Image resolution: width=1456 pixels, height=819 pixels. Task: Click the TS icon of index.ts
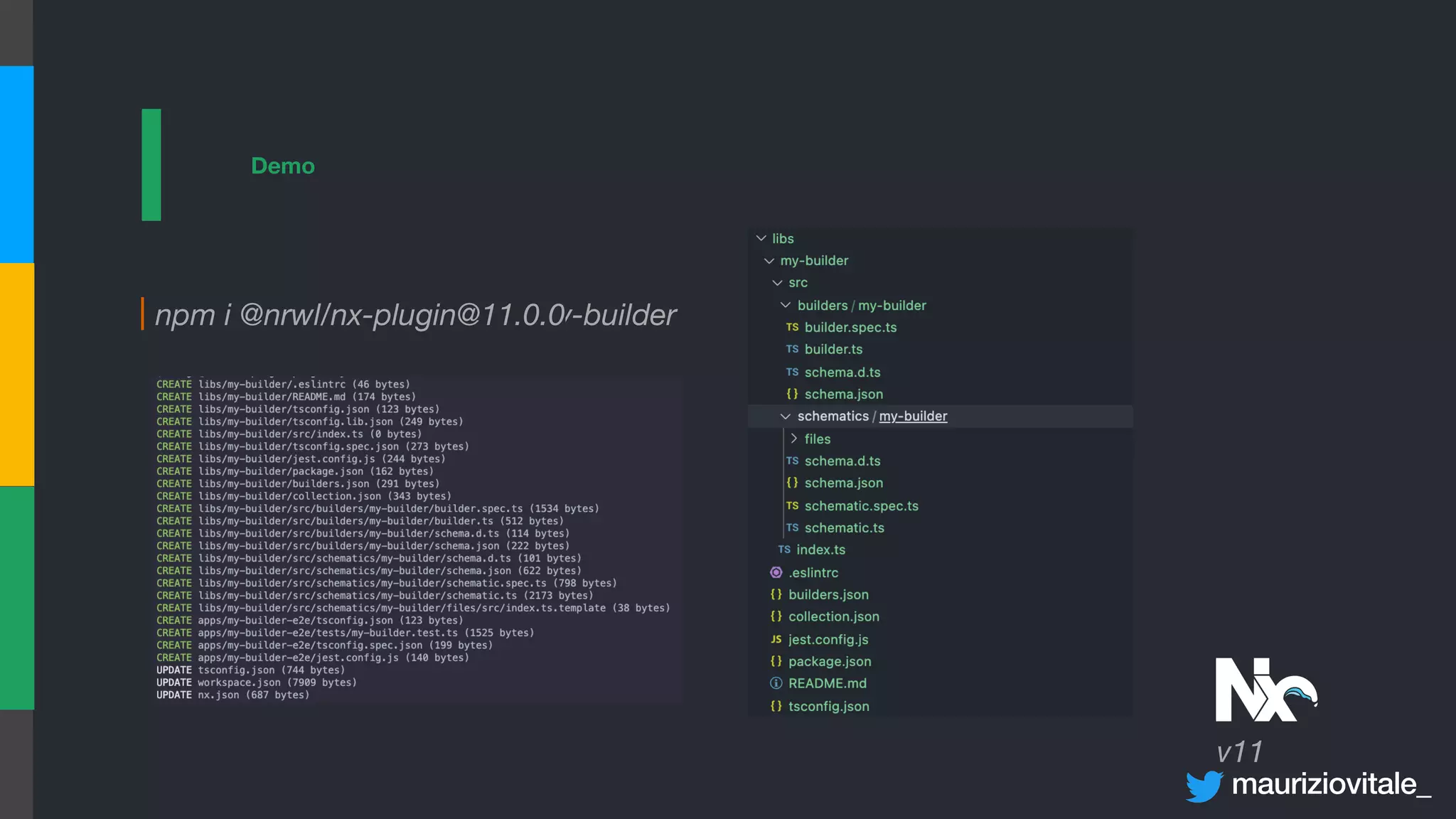click(784, 550)
